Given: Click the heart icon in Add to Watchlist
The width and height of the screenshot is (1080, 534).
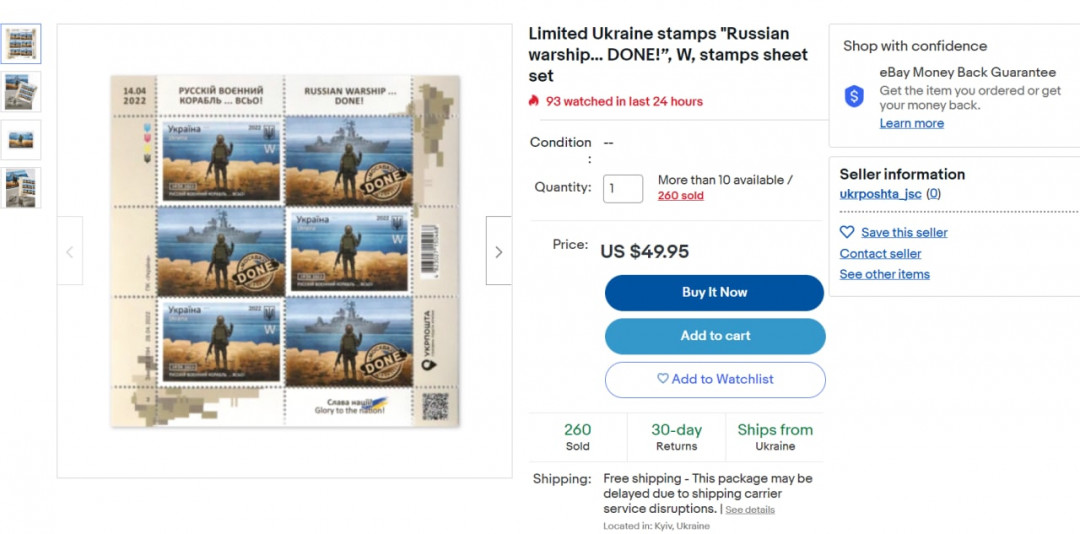Looking at the screenshot, I should point(663,378).
